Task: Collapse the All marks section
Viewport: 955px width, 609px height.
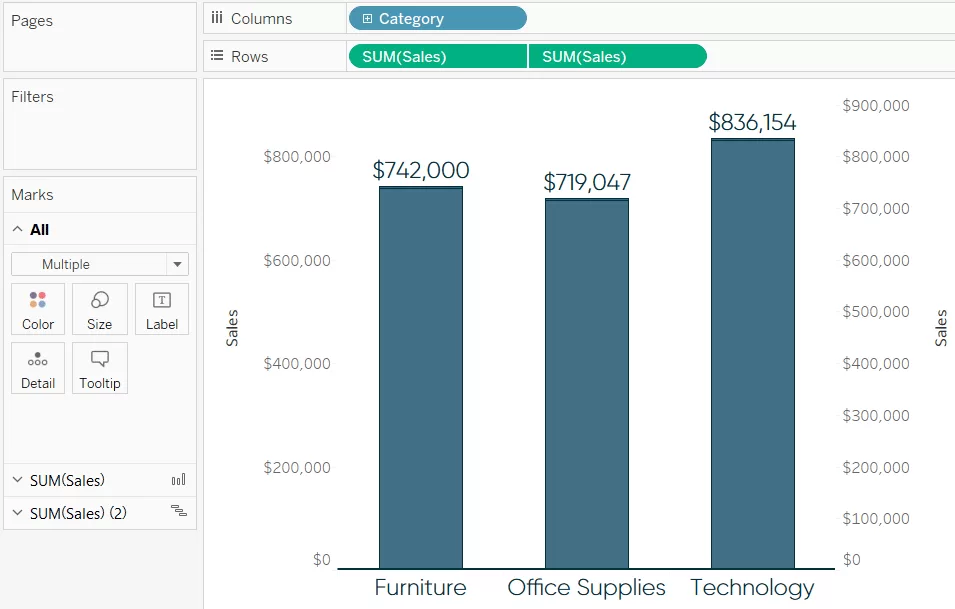Action: 17,230
